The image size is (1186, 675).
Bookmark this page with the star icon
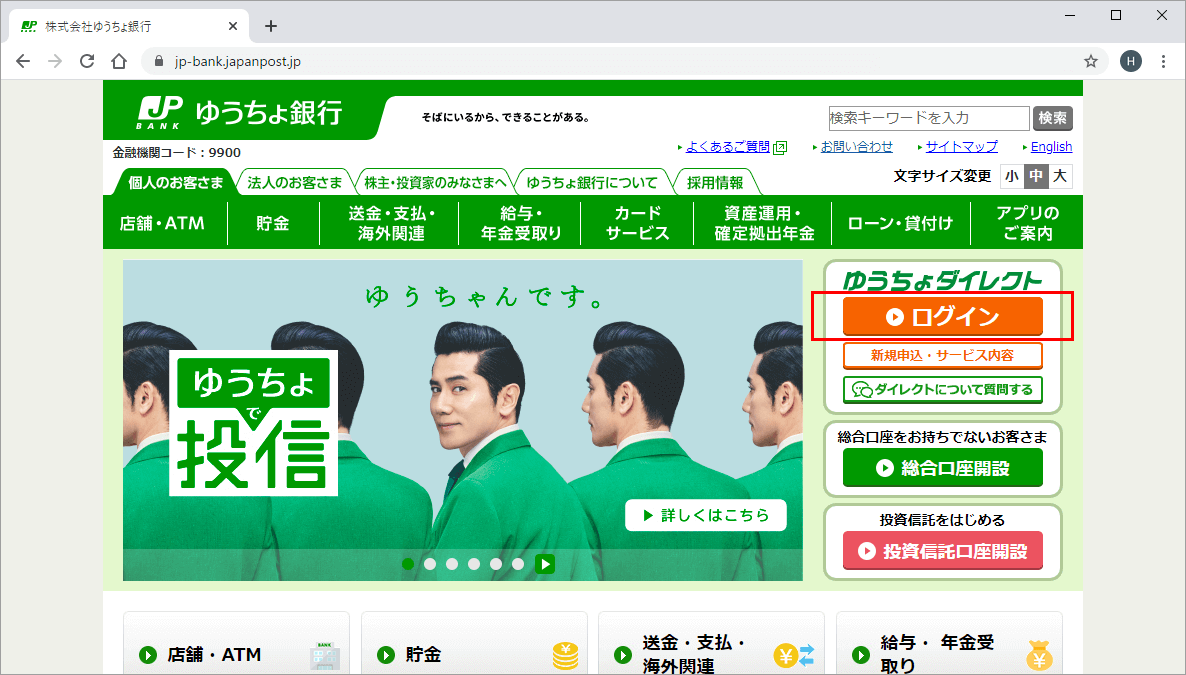pyautogui.click(x=1091, y=61)
